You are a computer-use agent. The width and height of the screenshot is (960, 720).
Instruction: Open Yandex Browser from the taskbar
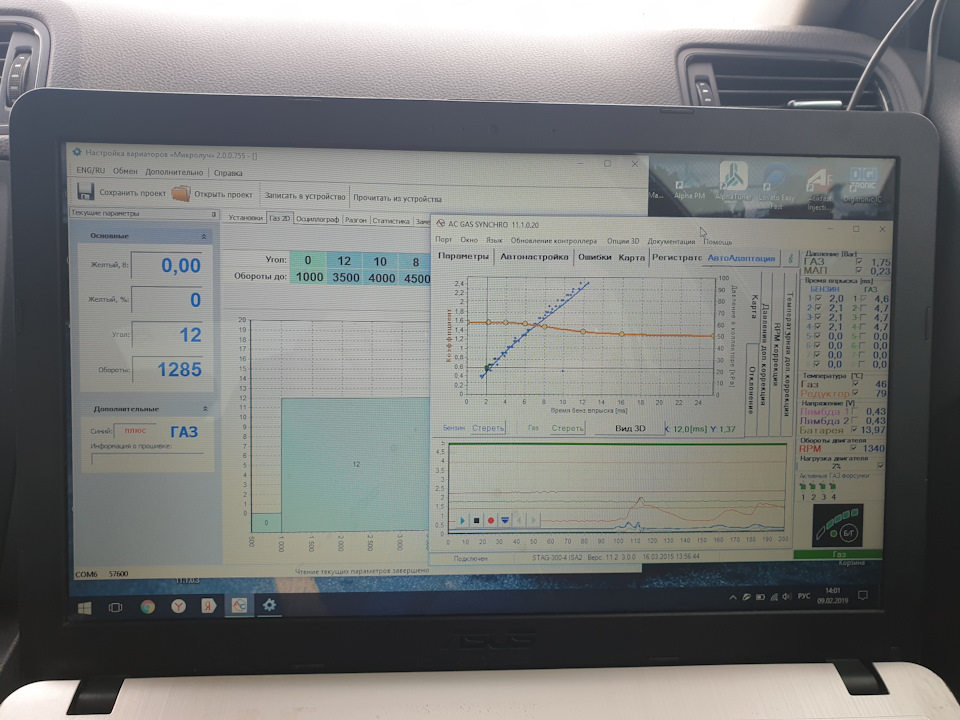point(178,606)
